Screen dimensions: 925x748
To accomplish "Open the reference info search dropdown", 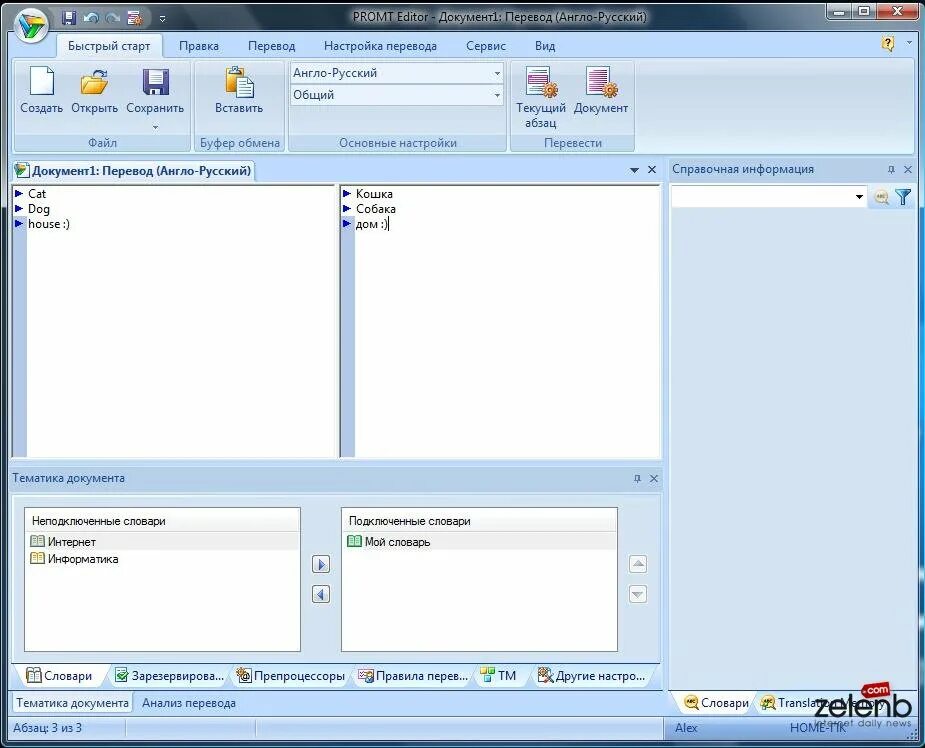I will 859,197.
